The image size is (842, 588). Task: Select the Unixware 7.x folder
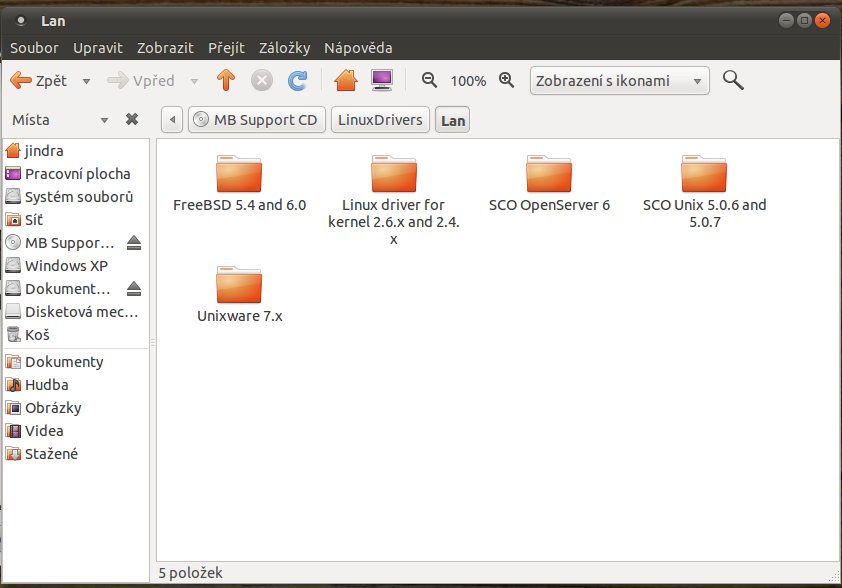point(239,295)
